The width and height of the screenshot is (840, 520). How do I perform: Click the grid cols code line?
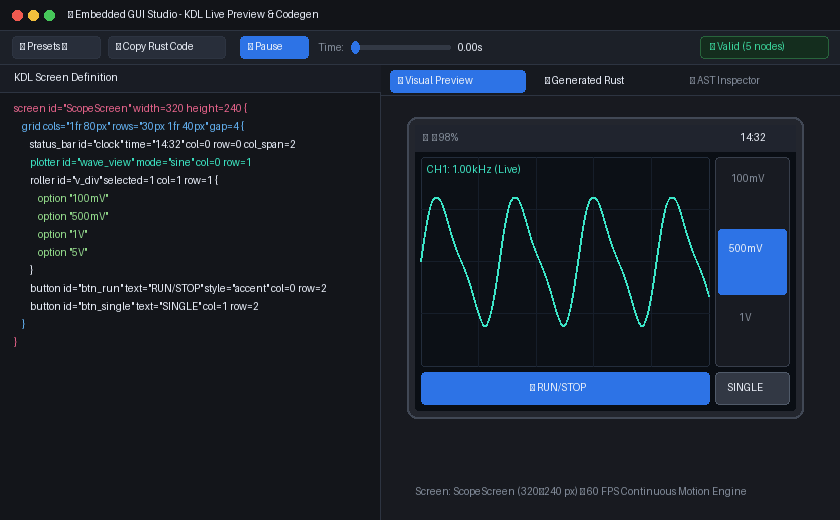coord(133,126)
